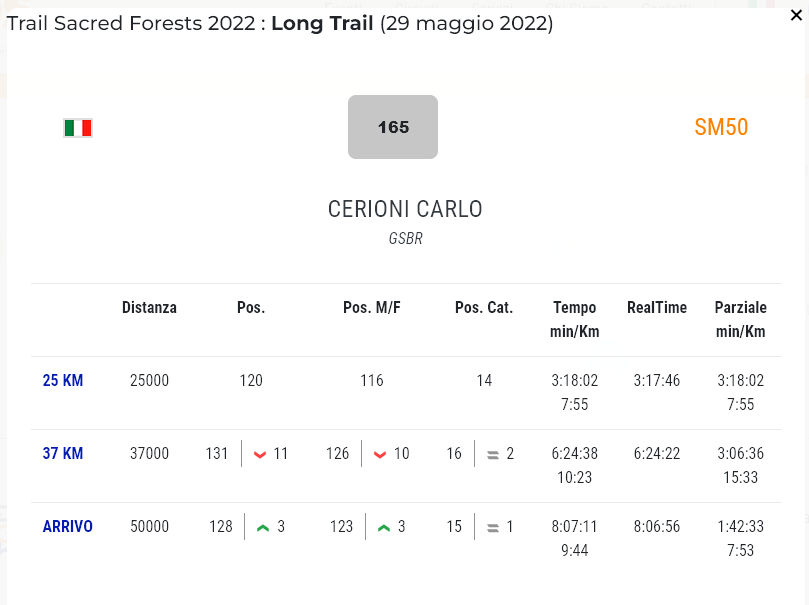
Task: Click equal sign in 37 KM Pos. Cat.
Action: [x=493, y=454]
